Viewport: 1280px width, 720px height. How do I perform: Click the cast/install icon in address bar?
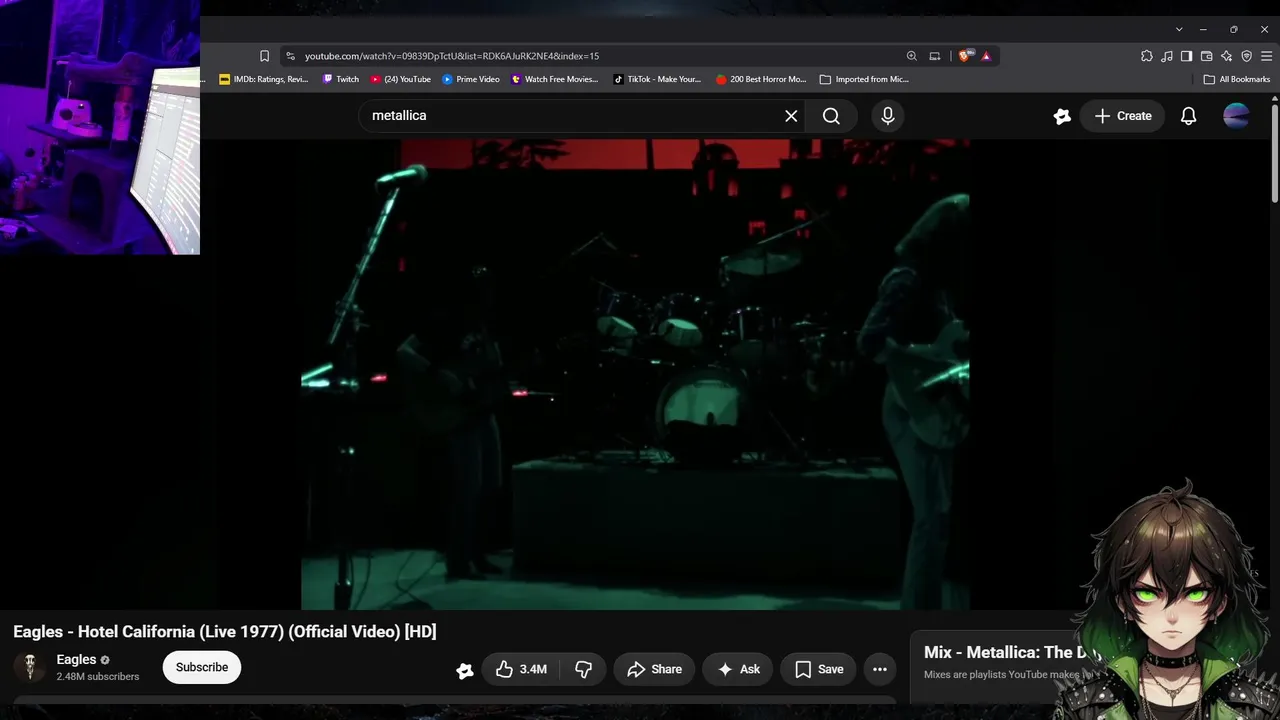point(935,56)
